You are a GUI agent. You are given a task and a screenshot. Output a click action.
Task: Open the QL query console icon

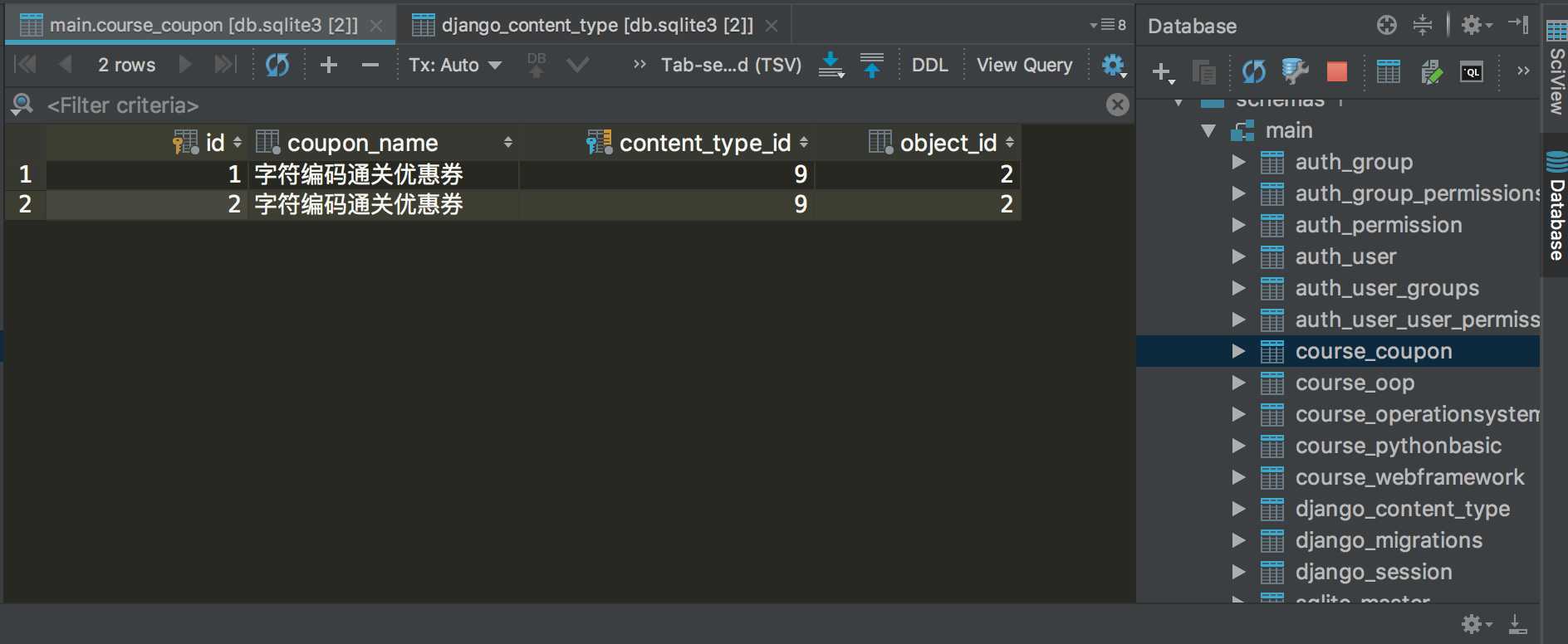click(1472, 72)
